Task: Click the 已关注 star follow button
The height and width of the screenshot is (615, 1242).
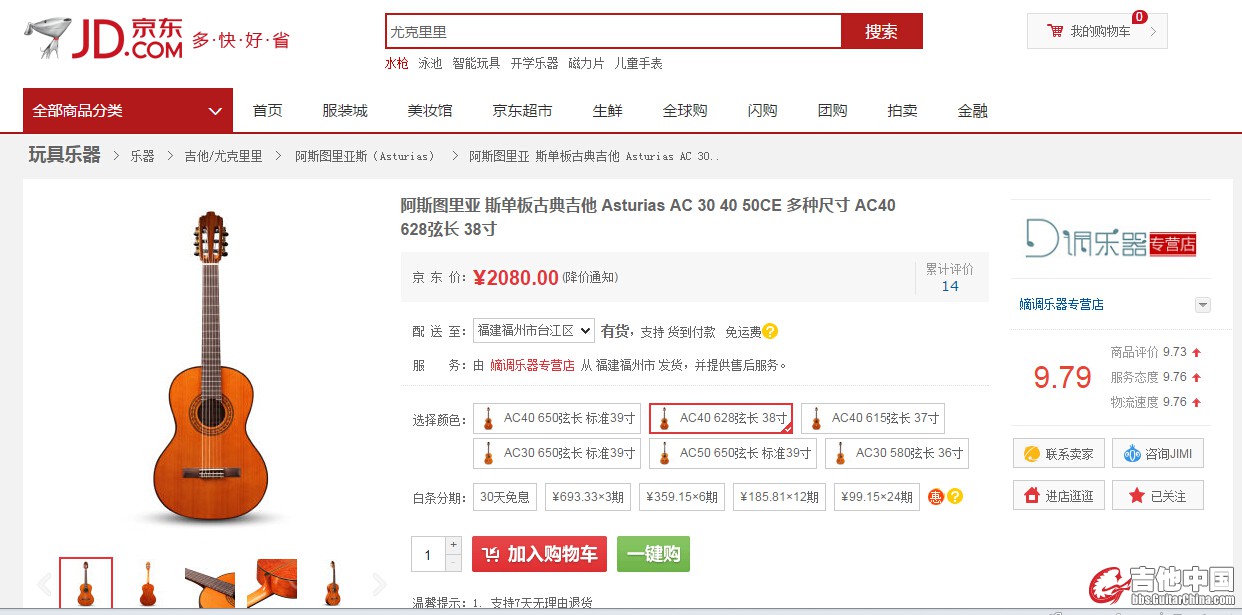Action: 1158,495
